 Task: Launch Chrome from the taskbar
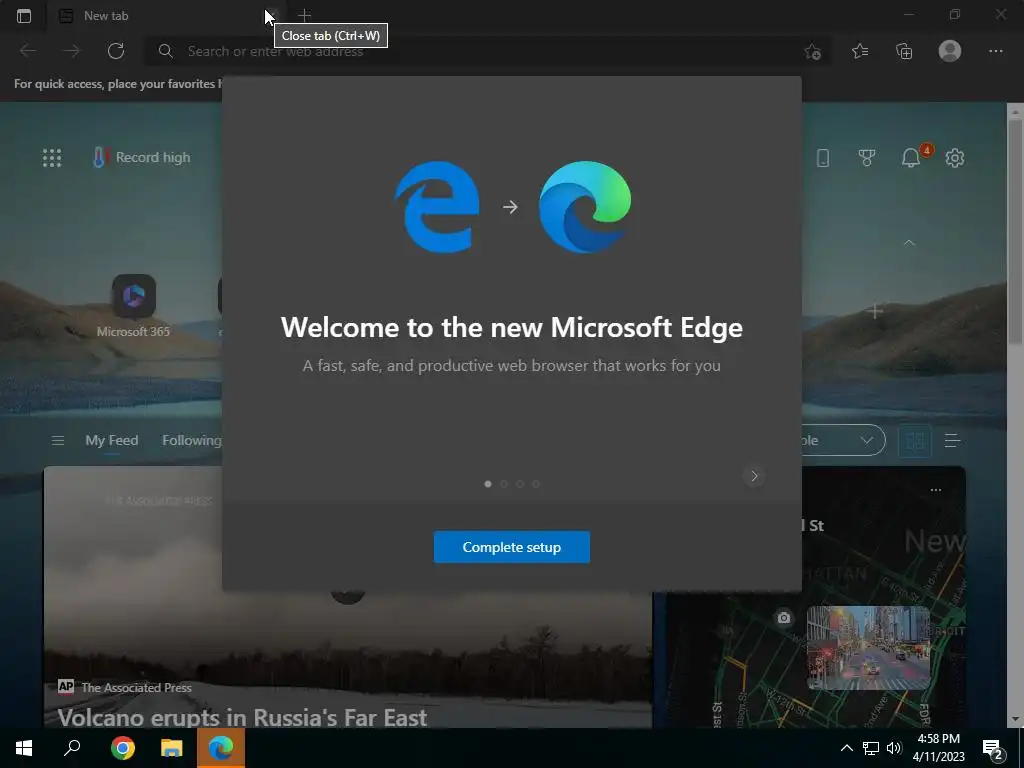pyautogui.click(x=122, y=748)
